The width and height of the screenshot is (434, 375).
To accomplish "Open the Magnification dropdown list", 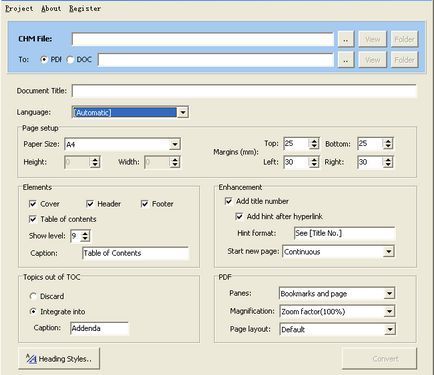I will pos(389,312).
